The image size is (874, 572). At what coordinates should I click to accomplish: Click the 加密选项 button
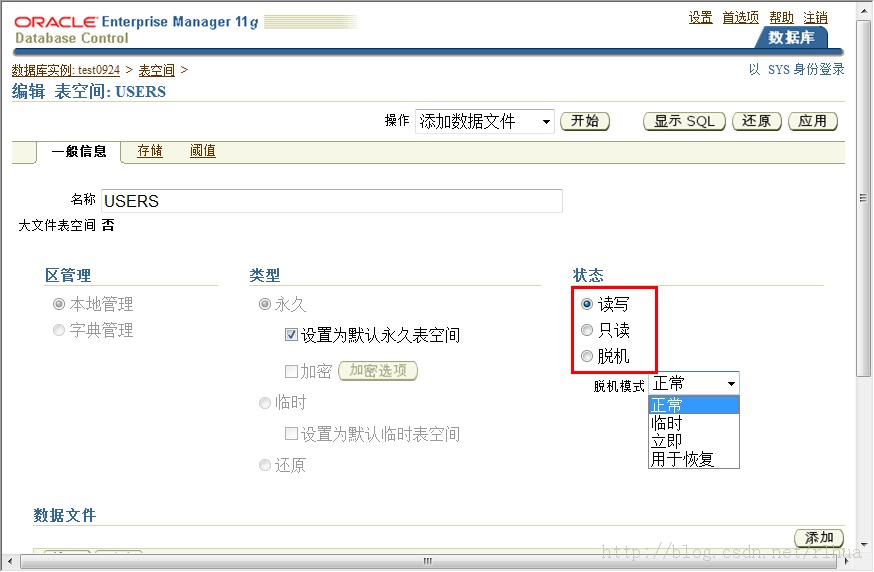point(378,371)
